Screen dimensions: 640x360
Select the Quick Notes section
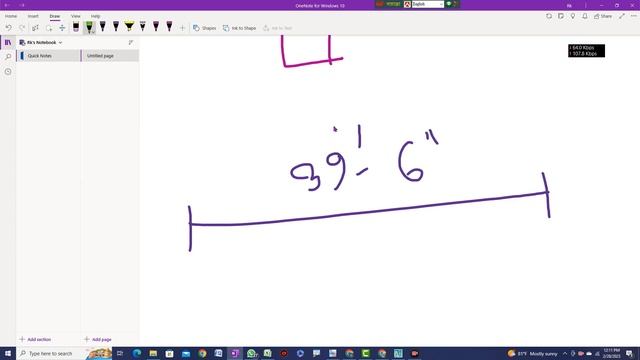click(49, 56)
